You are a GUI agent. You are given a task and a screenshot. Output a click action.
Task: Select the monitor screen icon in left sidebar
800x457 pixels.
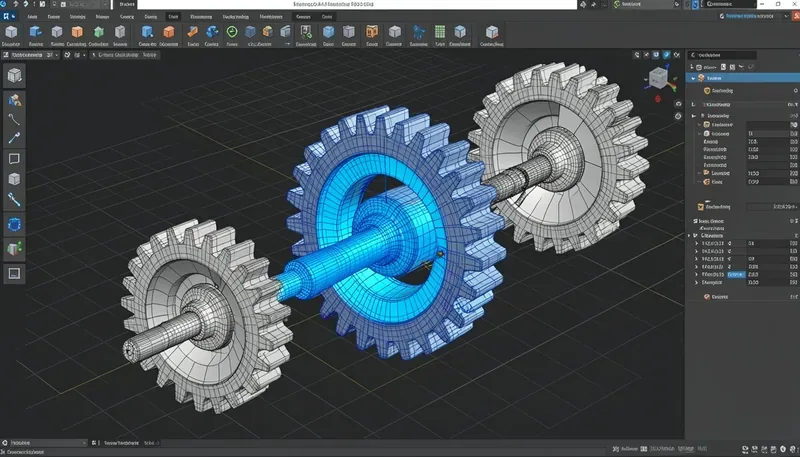(14, 273)
